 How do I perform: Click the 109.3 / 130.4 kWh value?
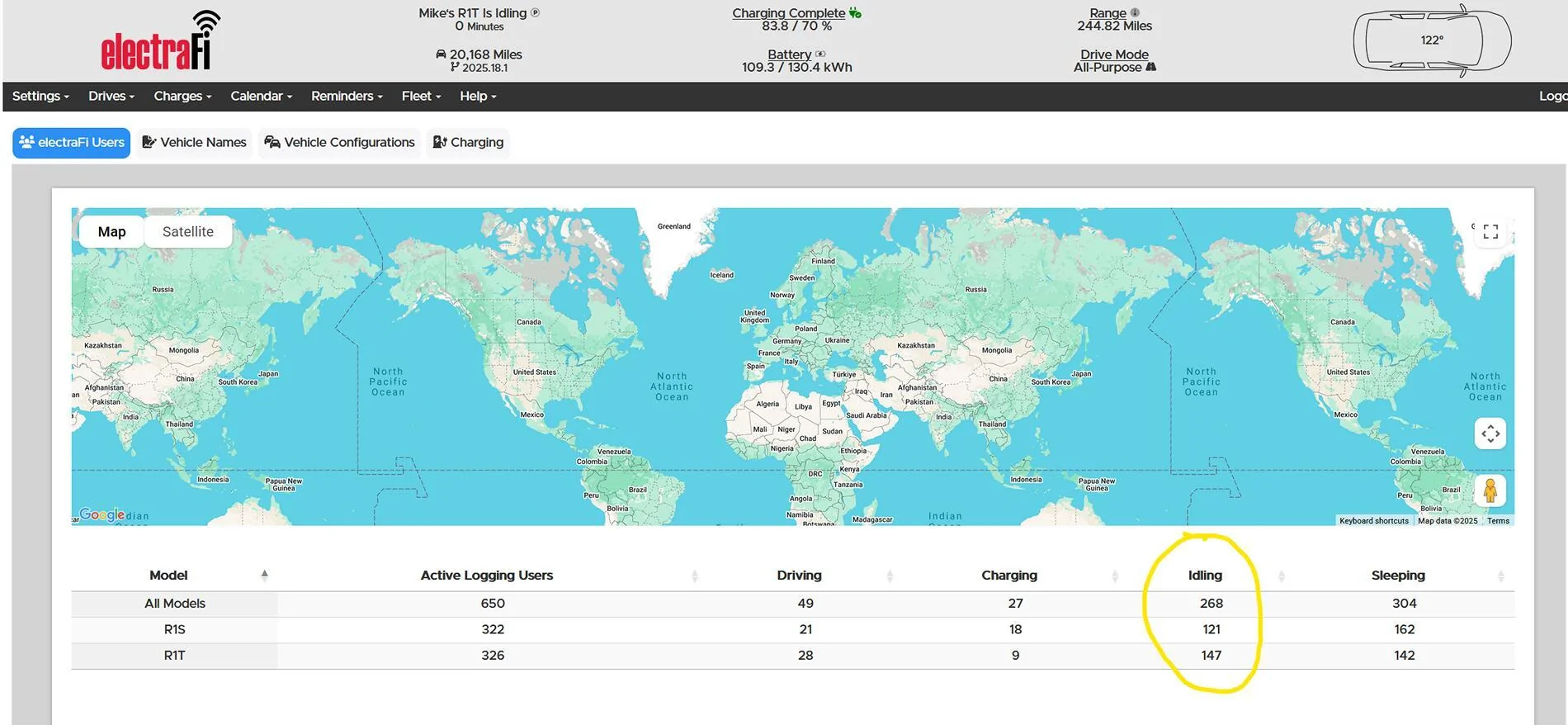[796, 68]
